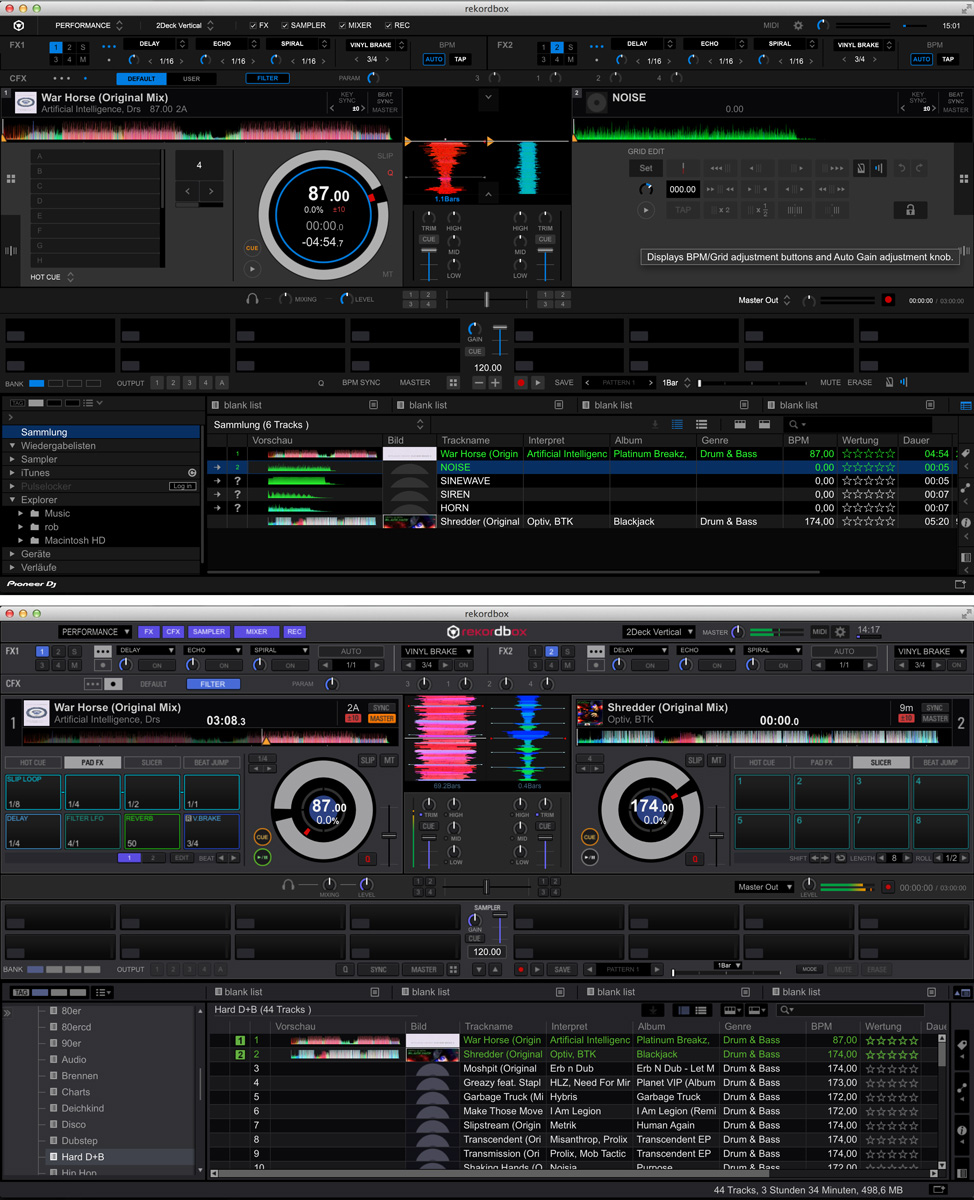The width and height of the screenshot is (974, 1200).
Task: Click the SLIP LOOP pad on deck 1
Action: (32, 791)
